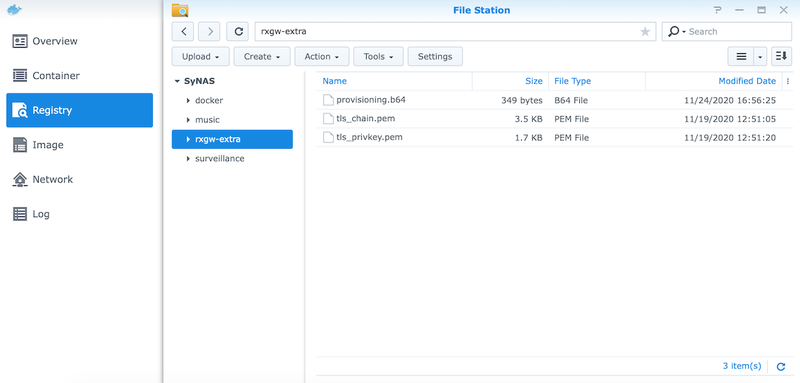Open the column options menu icon

point(788,81)
